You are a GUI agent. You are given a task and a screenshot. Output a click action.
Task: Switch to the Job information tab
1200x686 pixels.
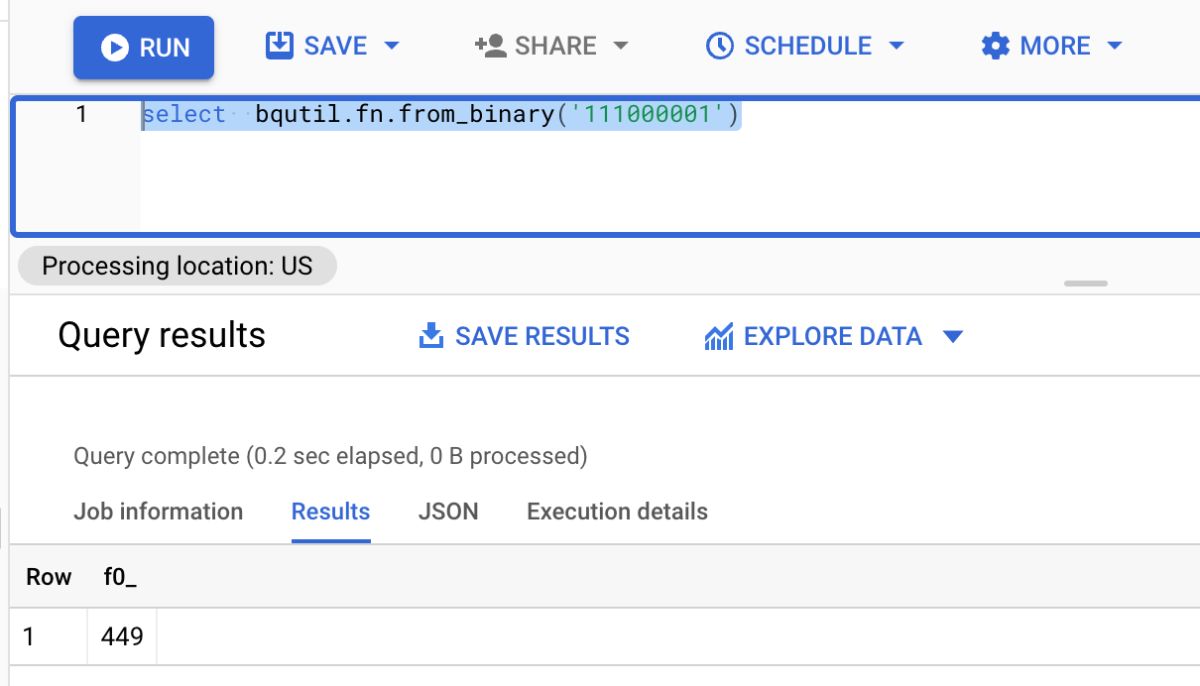(x=158, y=511)
